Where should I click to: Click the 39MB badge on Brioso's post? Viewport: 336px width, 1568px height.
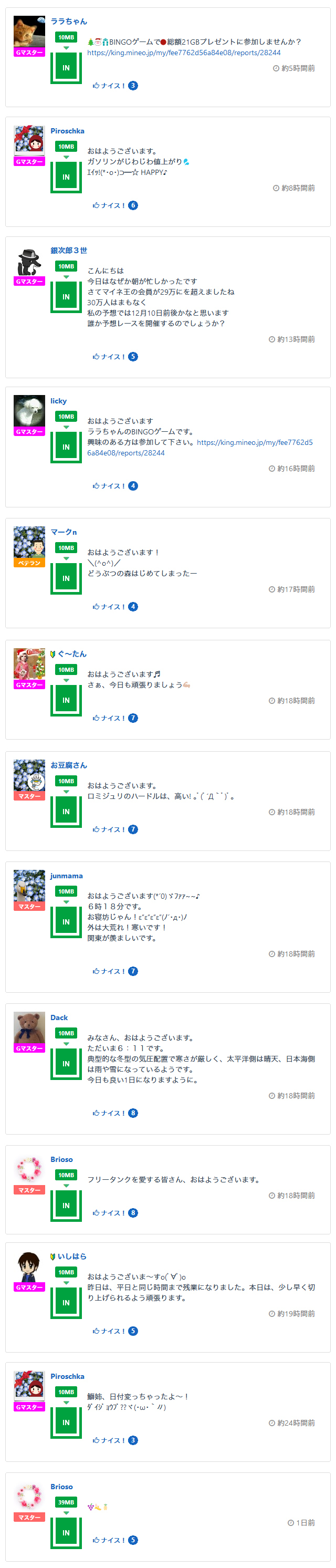point(66,1502)
